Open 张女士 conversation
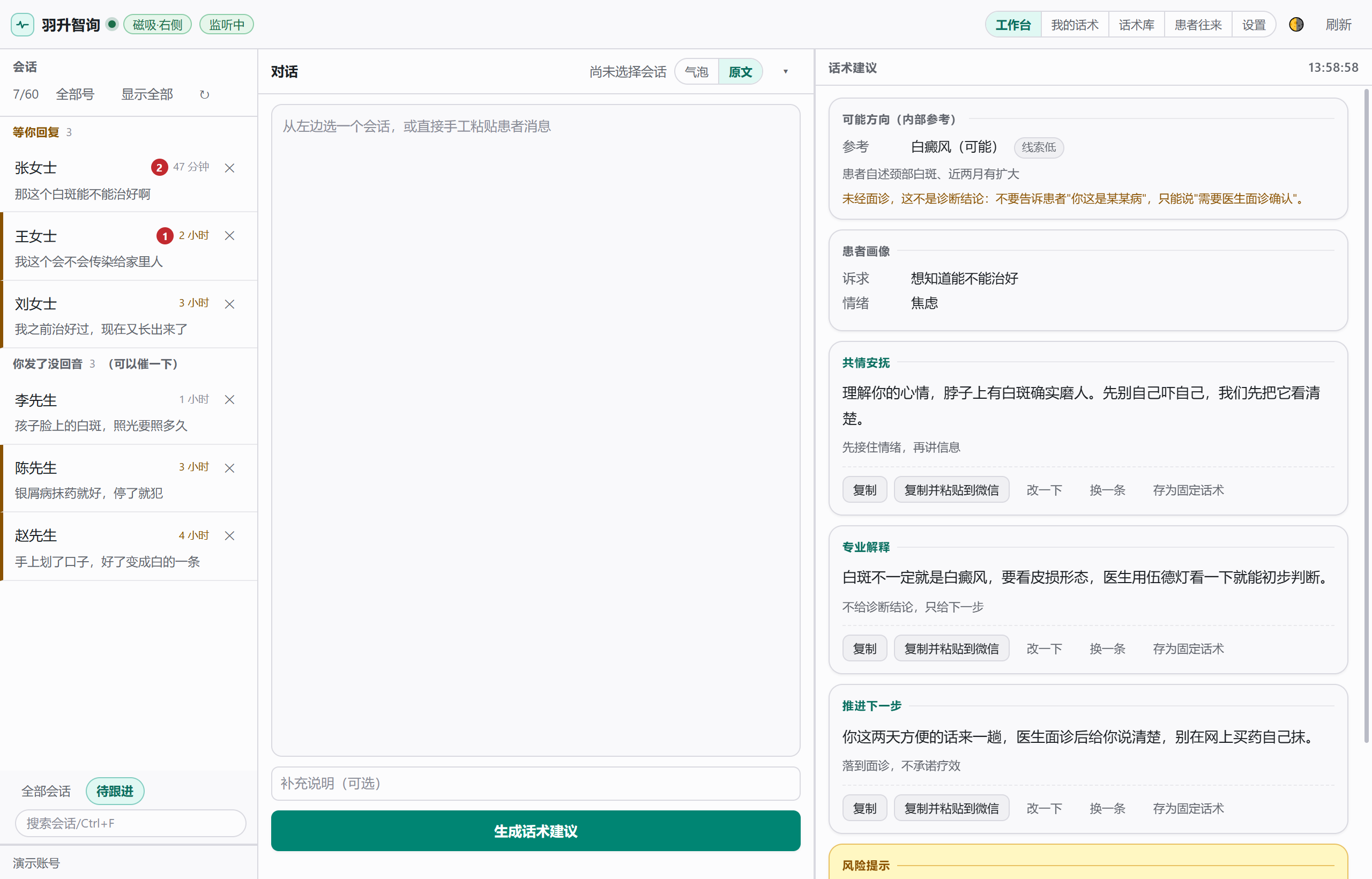This screenshot has height=879, width=1372. pos(129,179)
